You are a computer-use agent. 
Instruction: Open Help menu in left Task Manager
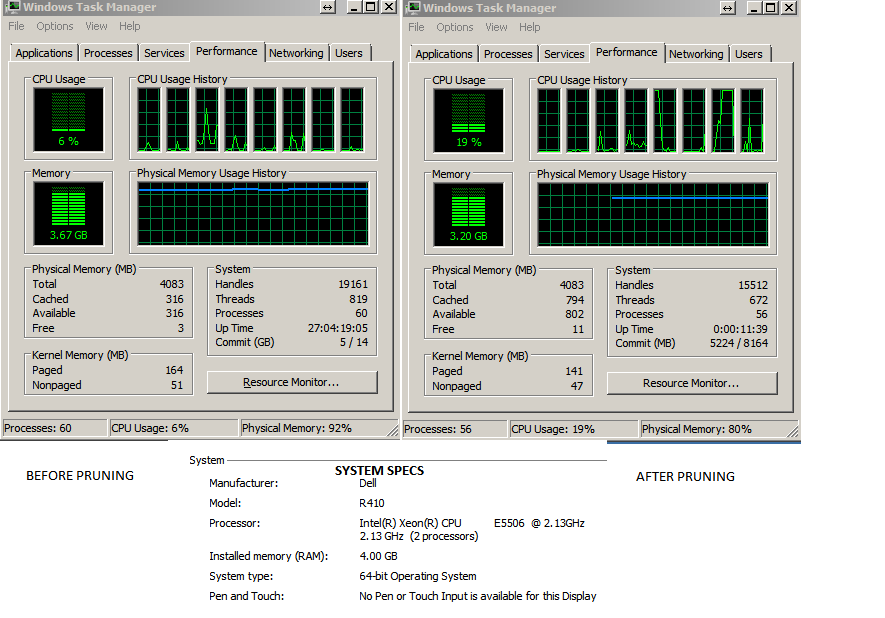click(x=129, y=26)
